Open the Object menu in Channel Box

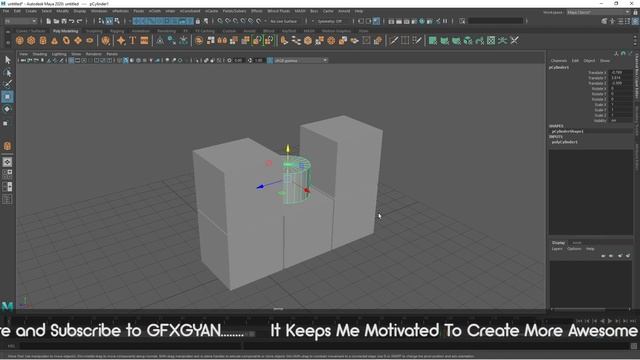(589, 60)
